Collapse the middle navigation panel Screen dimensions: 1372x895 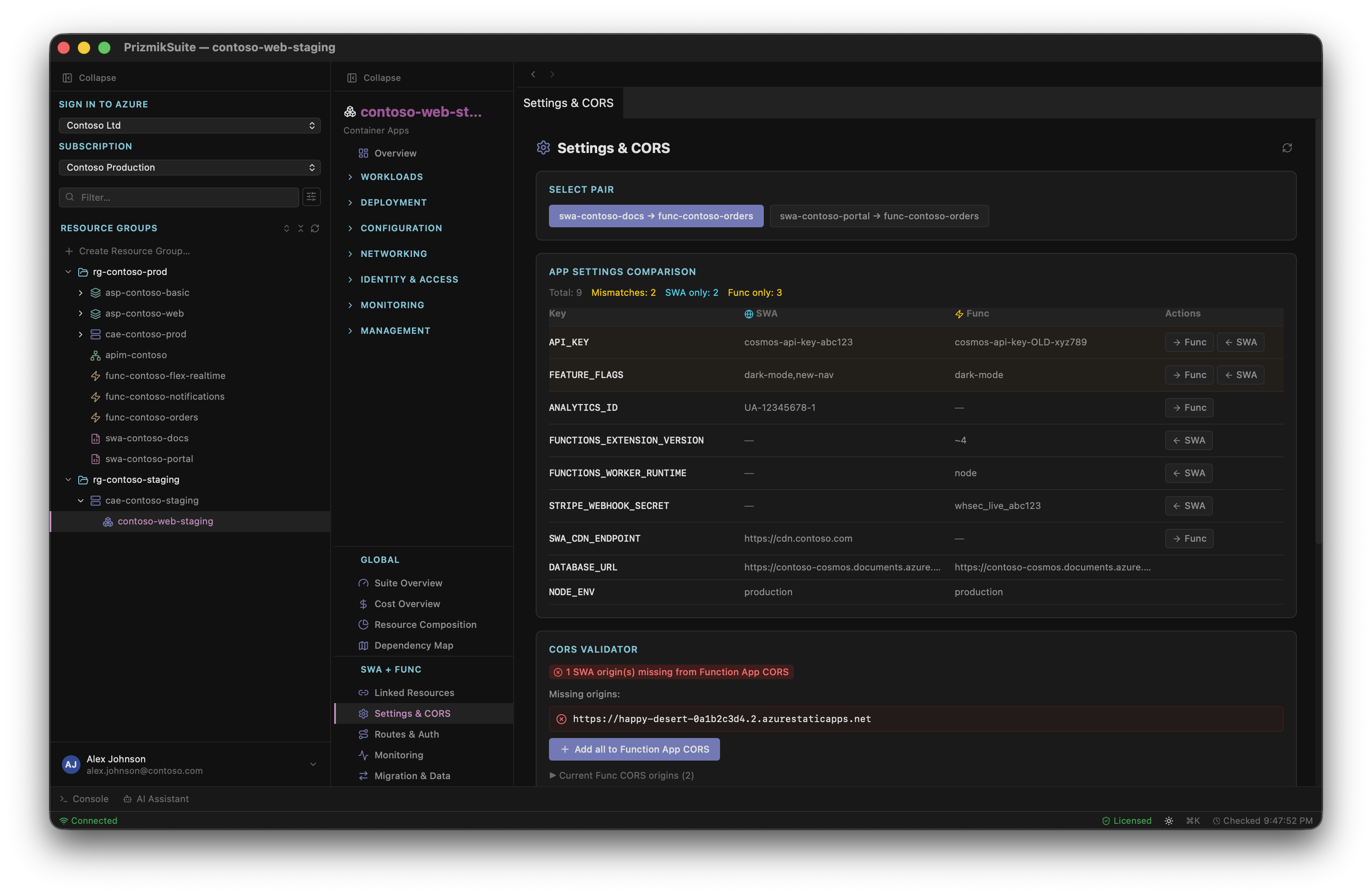pyautogui.click(x=373, y=77)
